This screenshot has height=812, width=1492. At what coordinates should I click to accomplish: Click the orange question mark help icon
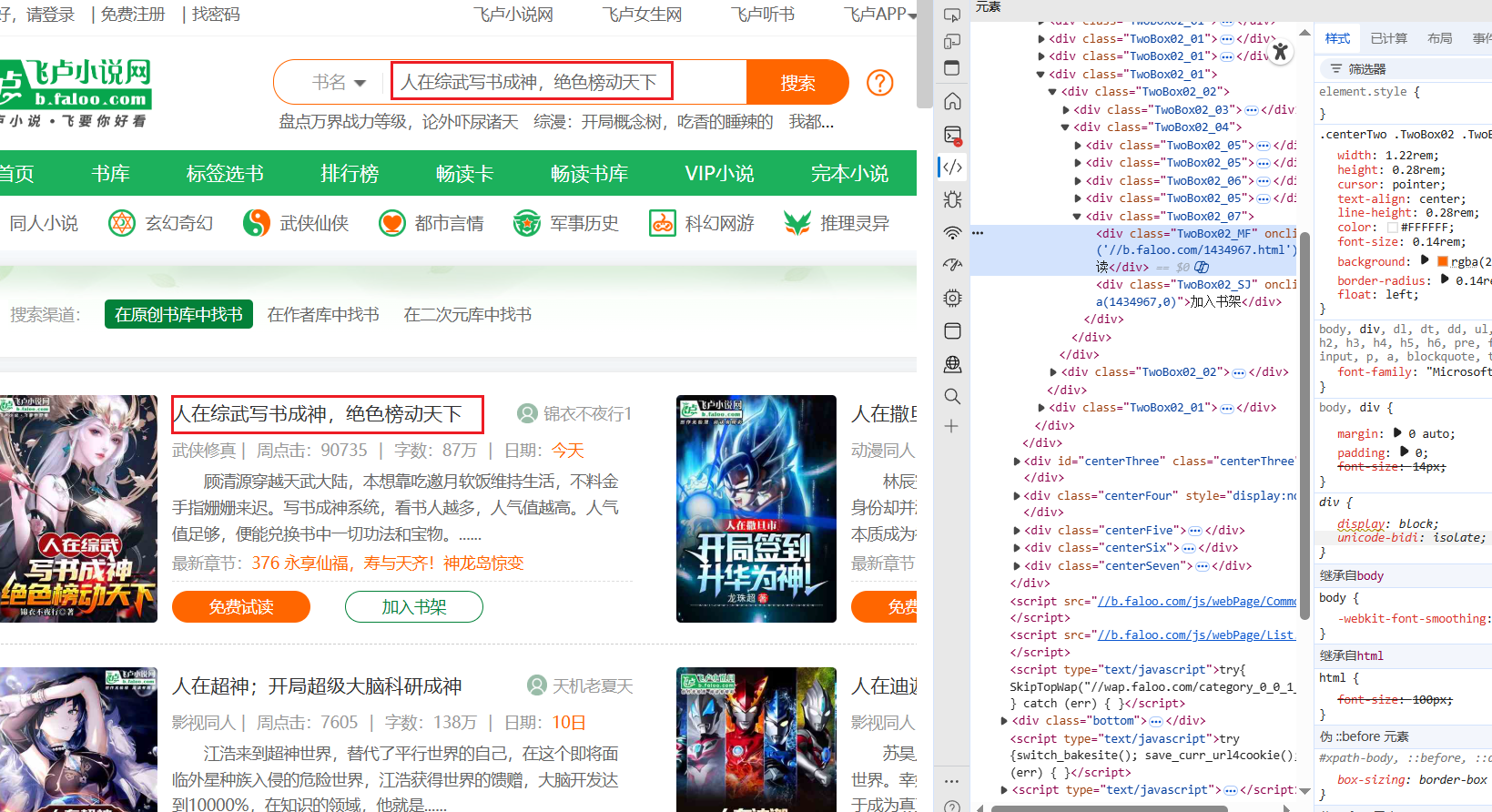point(879,83)
